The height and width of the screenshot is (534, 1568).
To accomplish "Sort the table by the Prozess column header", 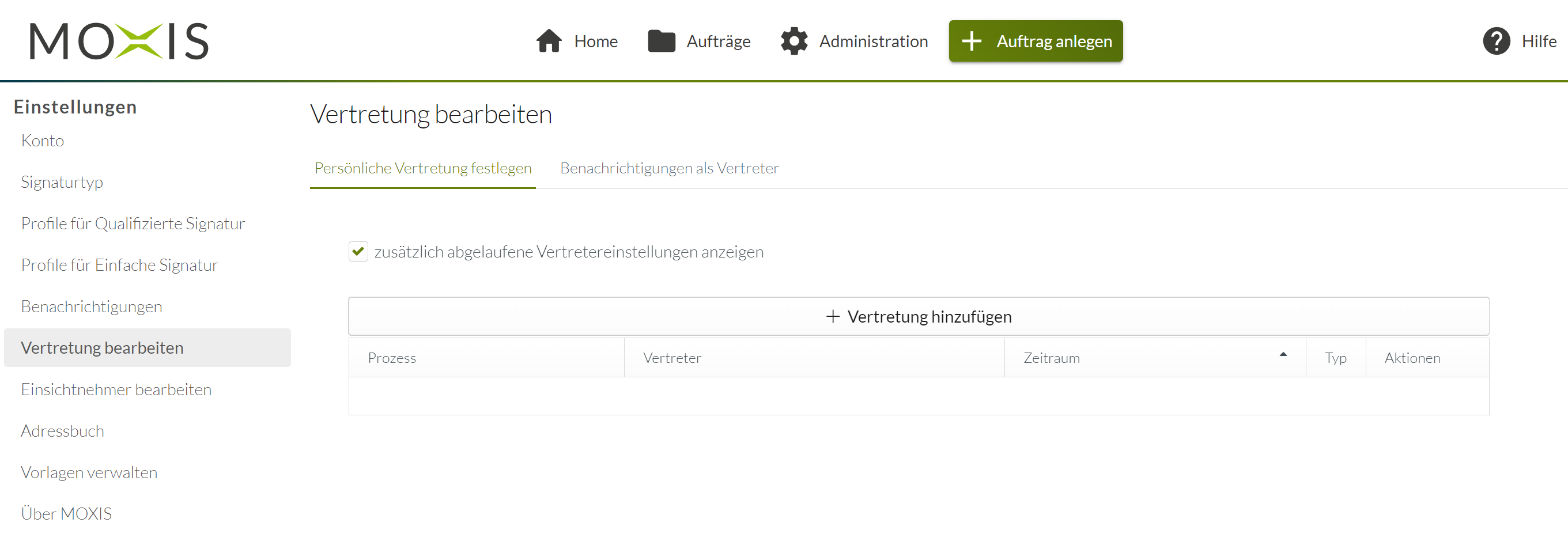I will pos(391,358).
